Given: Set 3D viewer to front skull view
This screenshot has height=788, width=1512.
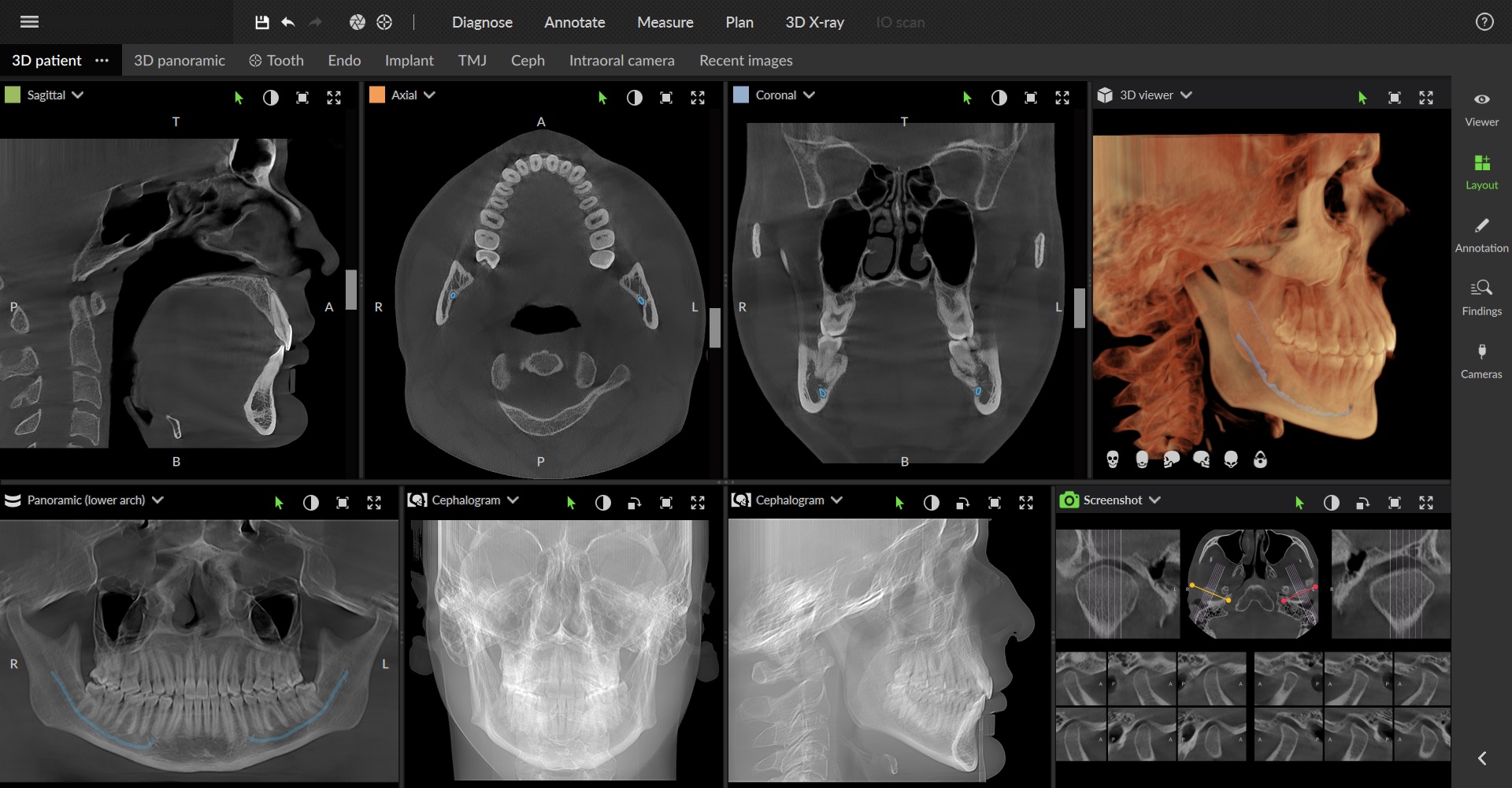Looking at the screenshot, I should 1112,459.
